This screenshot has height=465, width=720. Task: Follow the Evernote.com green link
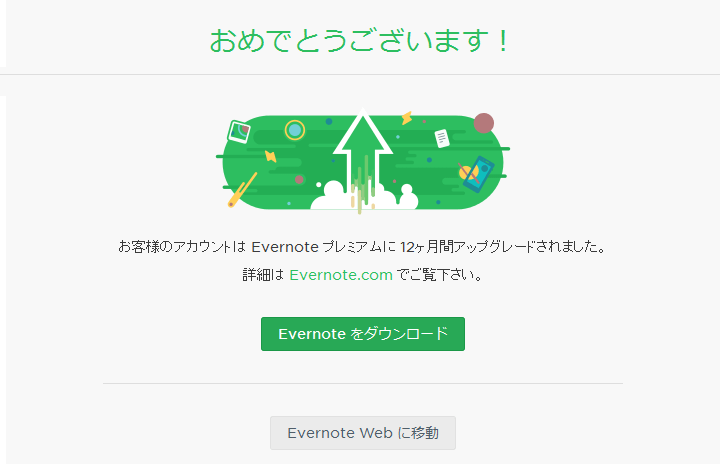click(x=341, y=275)
